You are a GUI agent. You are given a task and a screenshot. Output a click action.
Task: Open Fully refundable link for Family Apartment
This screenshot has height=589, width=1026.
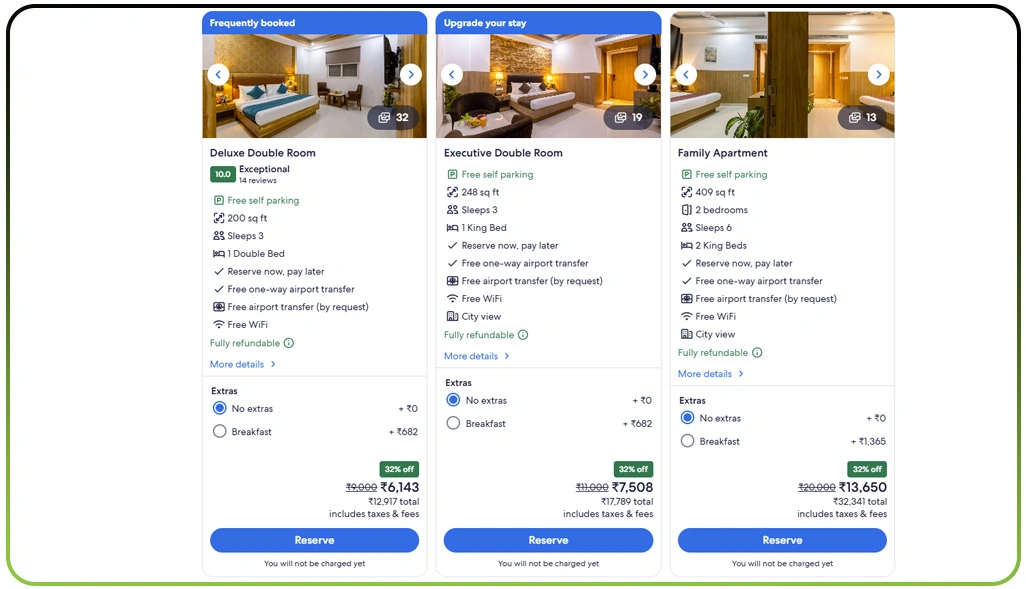pos(713,353)
